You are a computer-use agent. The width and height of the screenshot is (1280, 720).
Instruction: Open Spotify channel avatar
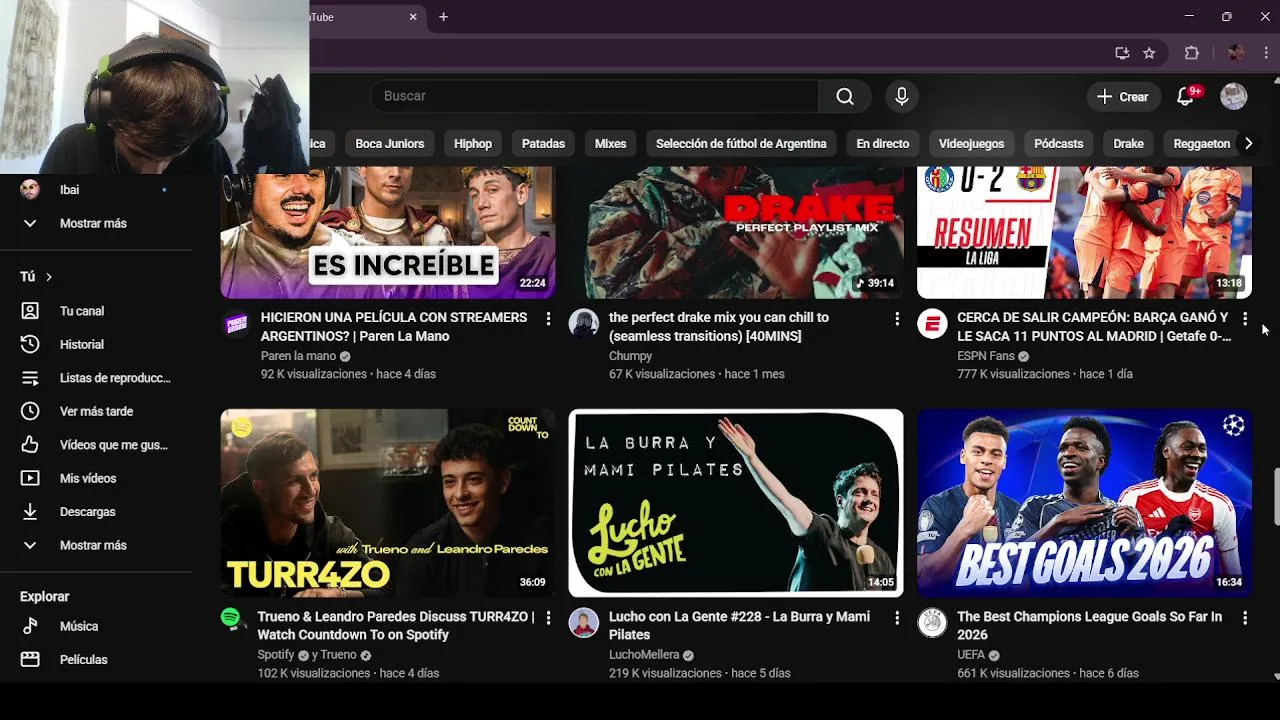(x=231, y=618)
